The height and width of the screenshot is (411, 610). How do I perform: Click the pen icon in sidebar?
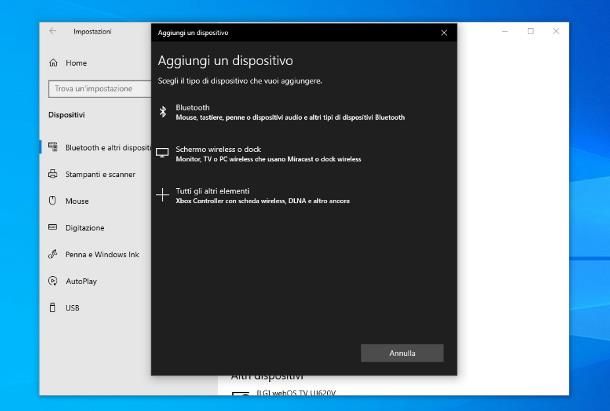53,254
